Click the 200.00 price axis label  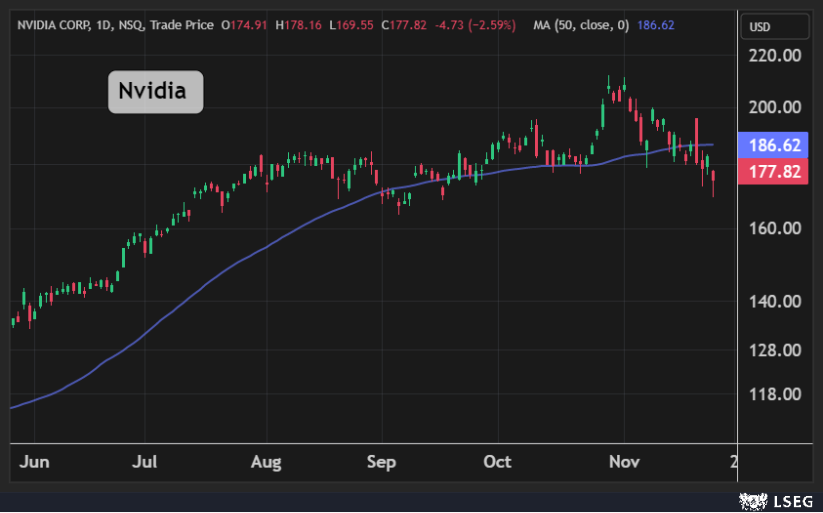[776, 107]
